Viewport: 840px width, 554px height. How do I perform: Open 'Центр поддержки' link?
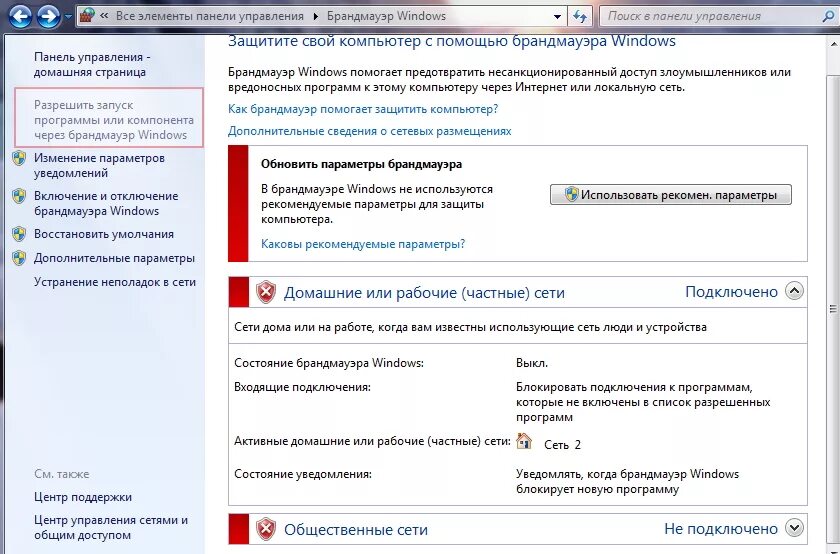click(x=82, y=497)
